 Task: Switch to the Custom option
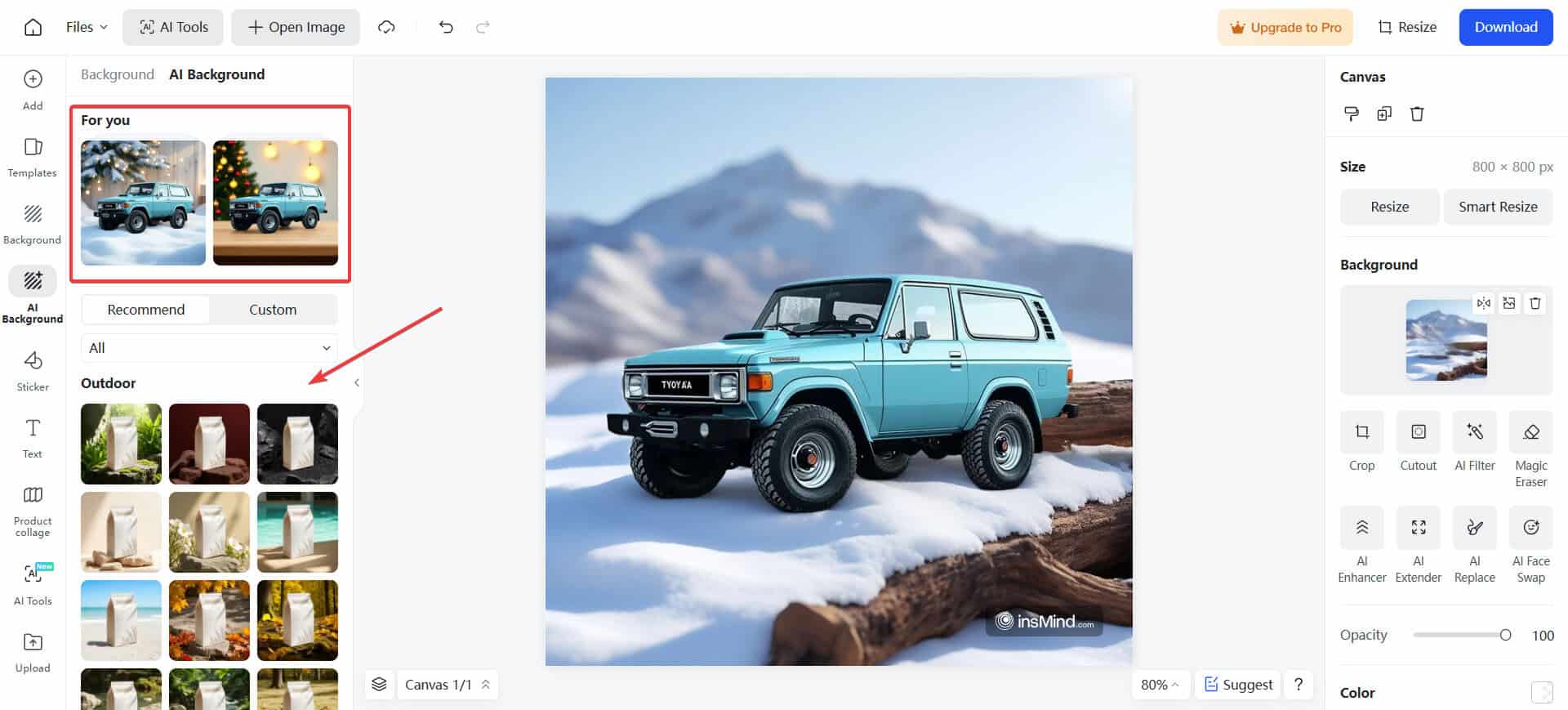[273, 310]
